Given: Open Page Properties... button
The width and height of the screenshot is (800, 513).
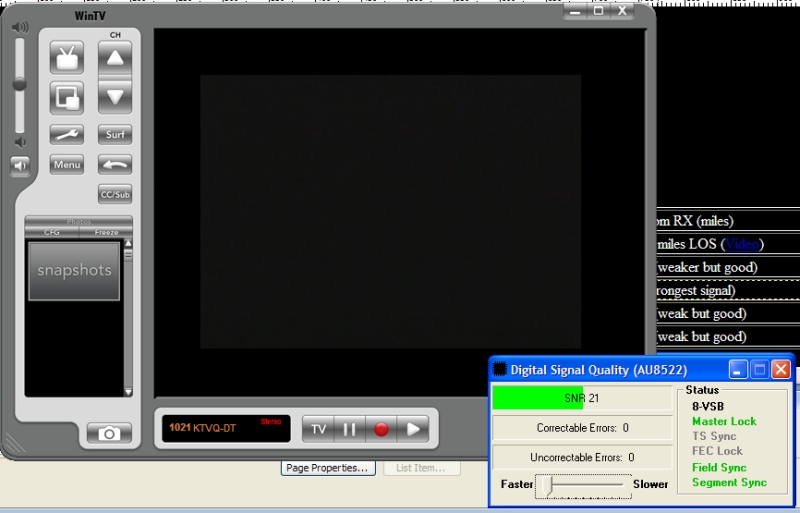Looking at the screenshot, I should coord(328,468).
